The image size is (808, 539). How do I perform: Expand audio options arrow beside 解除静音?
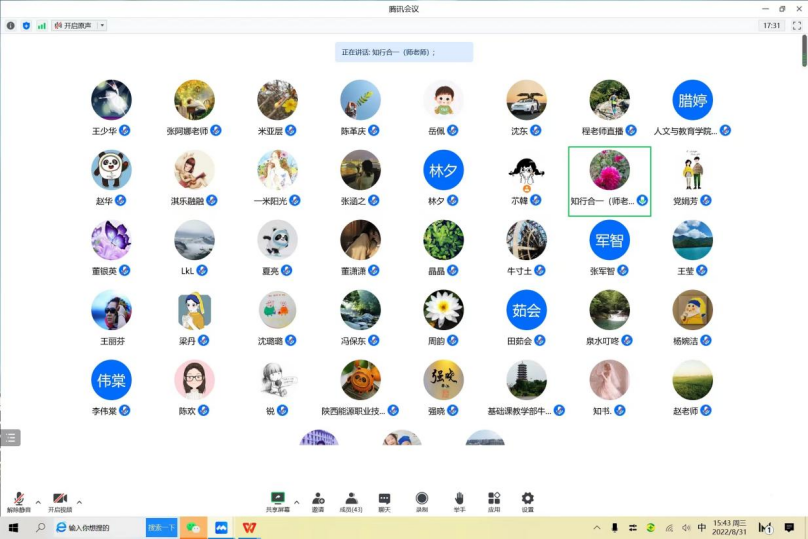click(38, 501)
